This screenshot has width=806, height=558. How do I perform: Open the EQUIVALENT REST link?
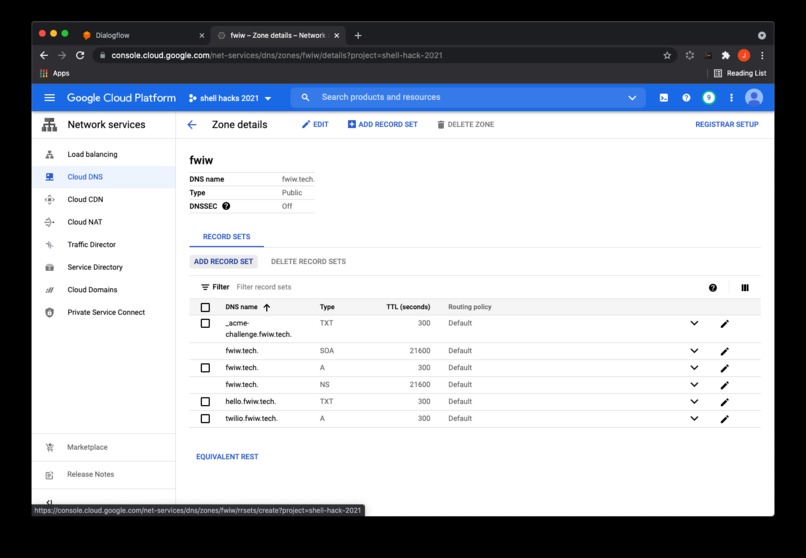pyautogui.click(x=227, y=457)
